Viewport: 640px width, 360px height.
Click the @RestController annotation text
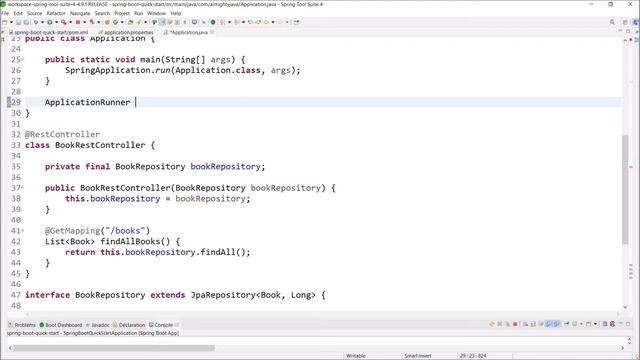(x=62, y=134)
